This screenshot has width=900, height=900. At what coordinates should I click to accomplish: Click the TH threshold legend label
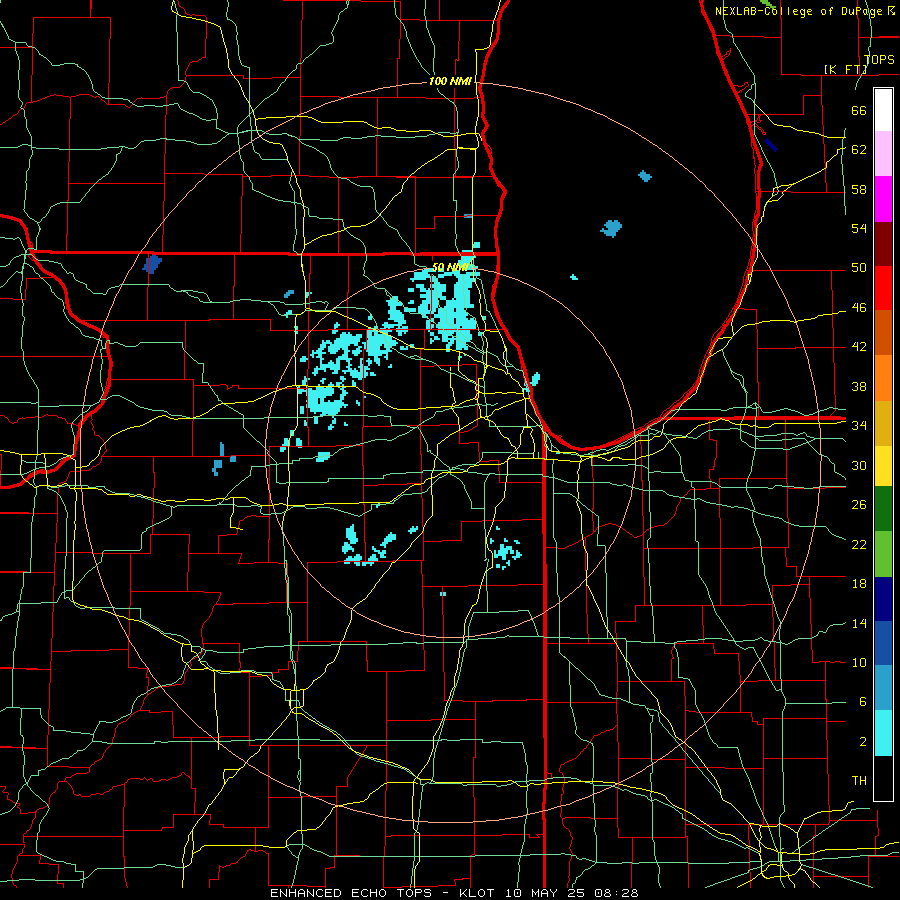pyautogui.click(x=859, y=780)
